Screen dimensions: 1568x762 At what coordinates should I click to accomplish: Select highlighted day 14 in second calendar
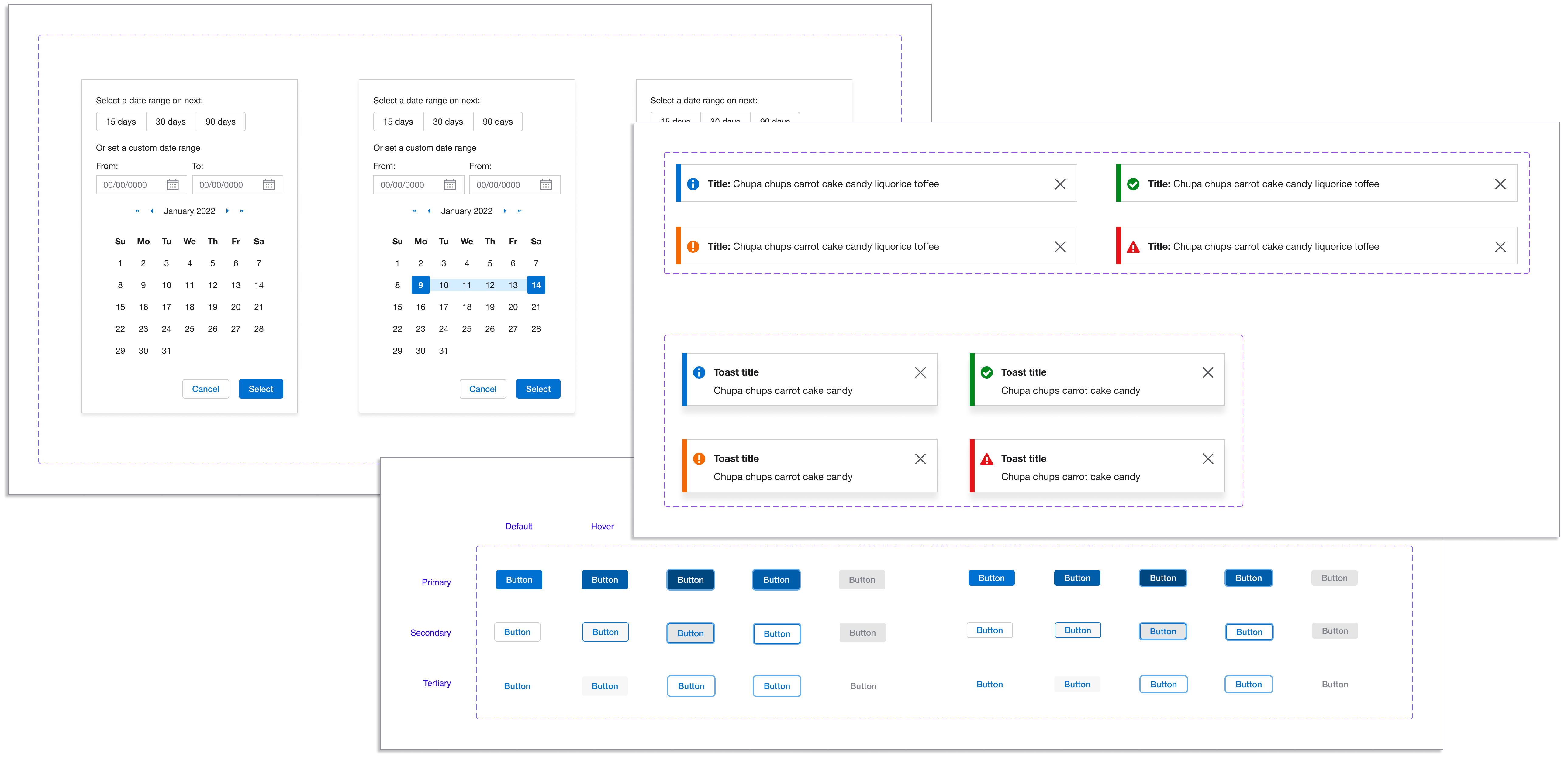pyautogui.click(x=536, y=285)
